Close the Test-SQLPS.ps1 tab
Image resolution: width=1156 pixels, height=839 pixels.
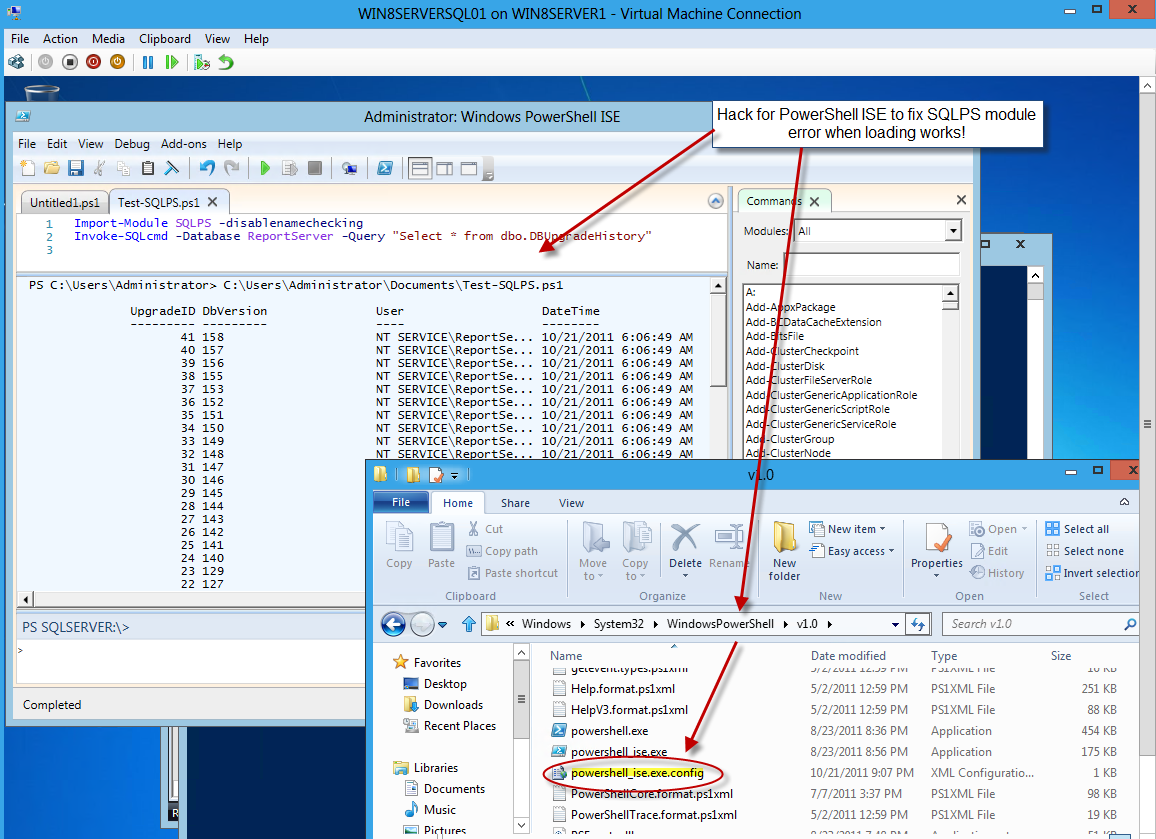(212, 201)
